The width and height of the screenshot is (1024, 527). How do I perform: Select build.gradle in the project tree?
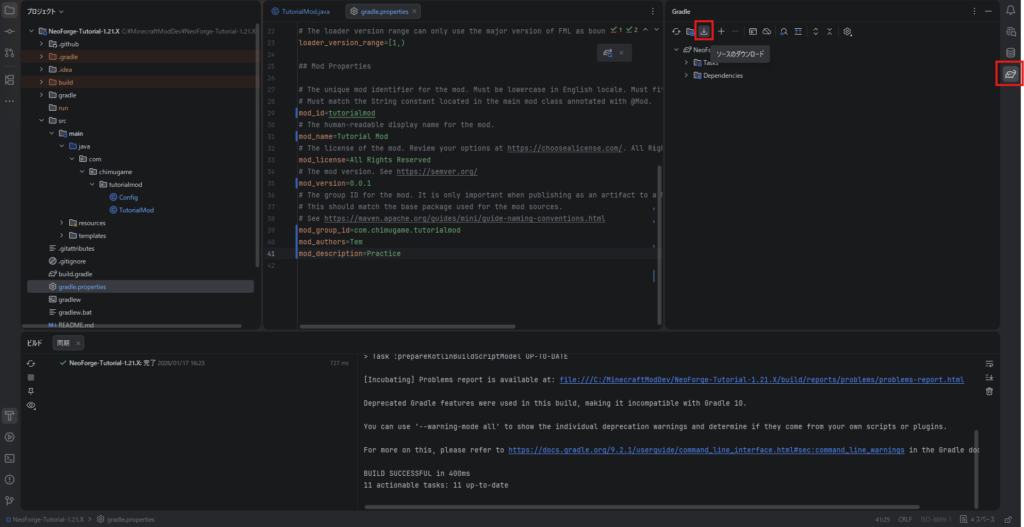(x=75, y=273)
